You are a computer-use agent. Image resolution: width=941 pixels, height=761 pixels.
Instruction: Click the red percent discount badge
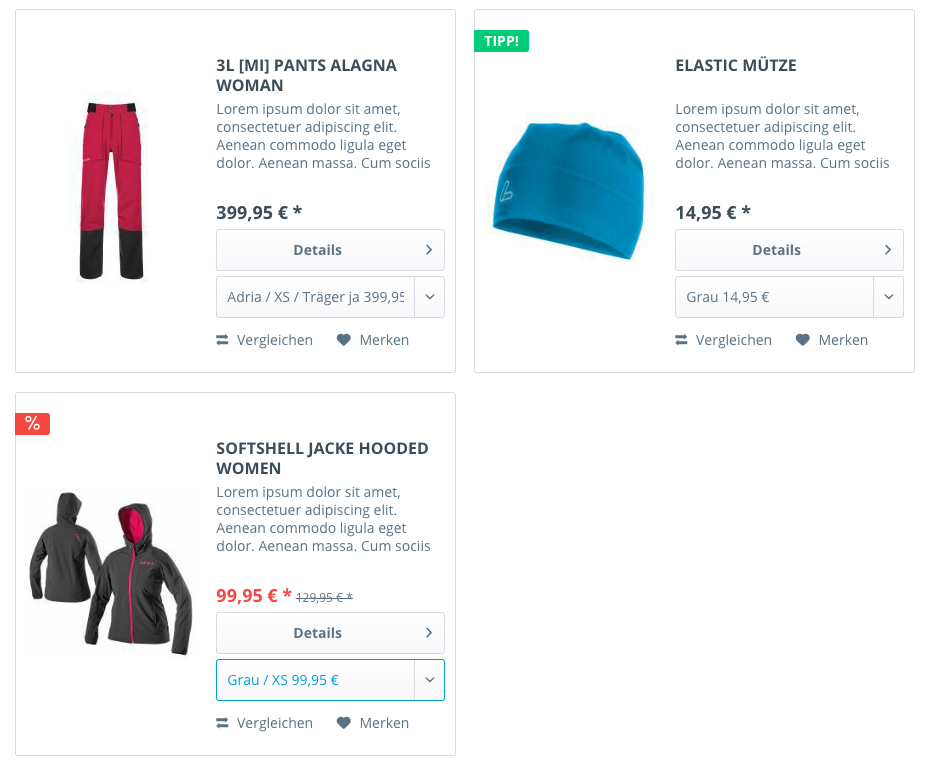point(33,424)
